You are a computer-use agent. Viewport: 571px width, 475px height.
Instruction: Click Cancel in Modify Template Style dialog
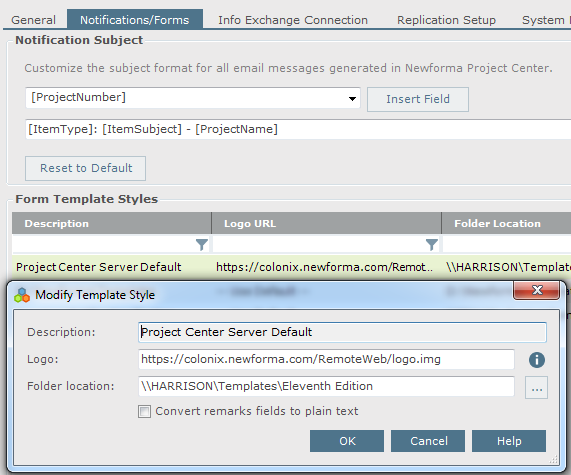[x=428, y=441]
